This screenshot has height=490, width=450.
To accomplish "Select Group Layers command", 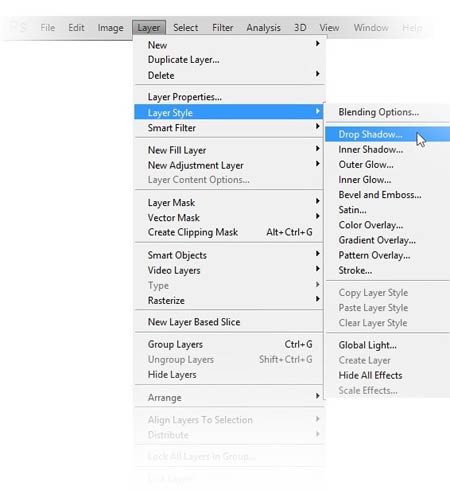I will [229, 344].
